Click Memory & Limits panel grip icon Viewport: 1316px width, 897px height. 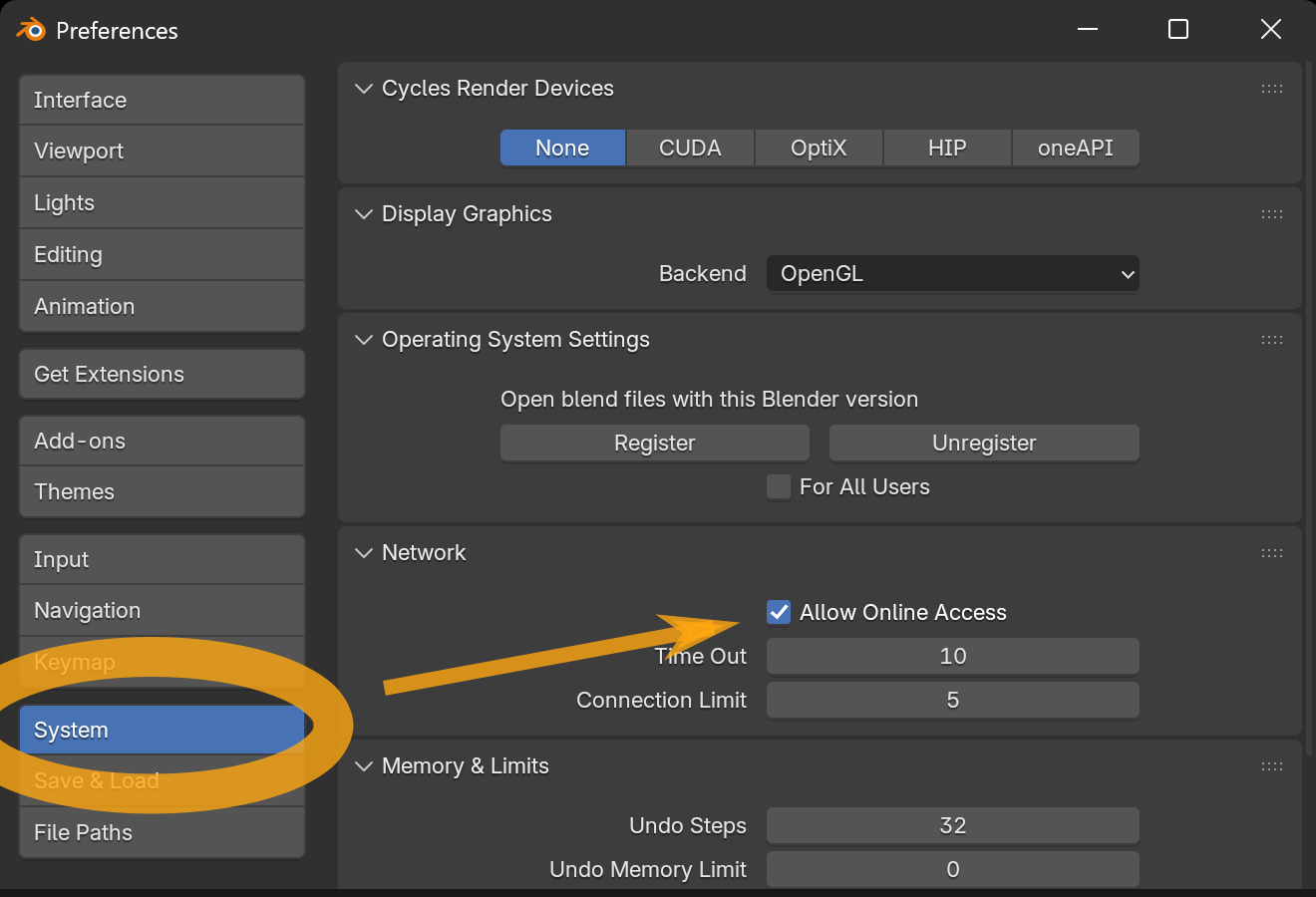coord(1271,766)
